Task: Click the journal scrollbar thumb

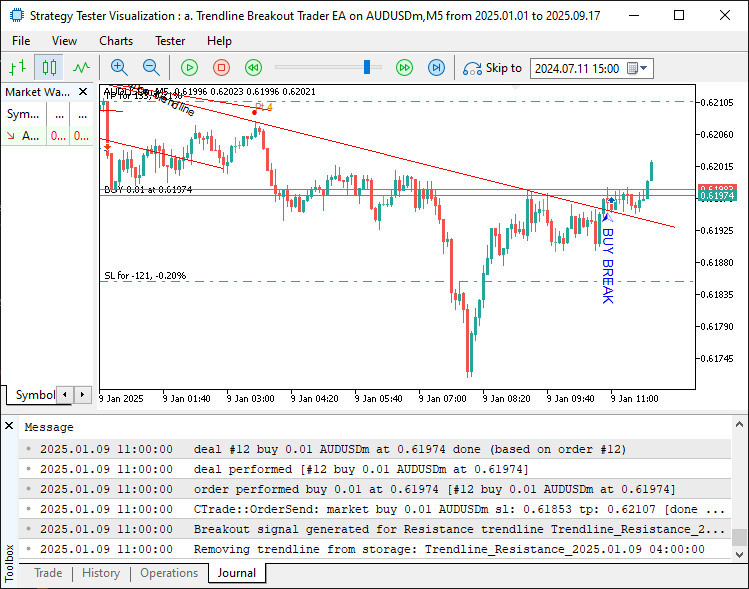Action: pos(739,537)
